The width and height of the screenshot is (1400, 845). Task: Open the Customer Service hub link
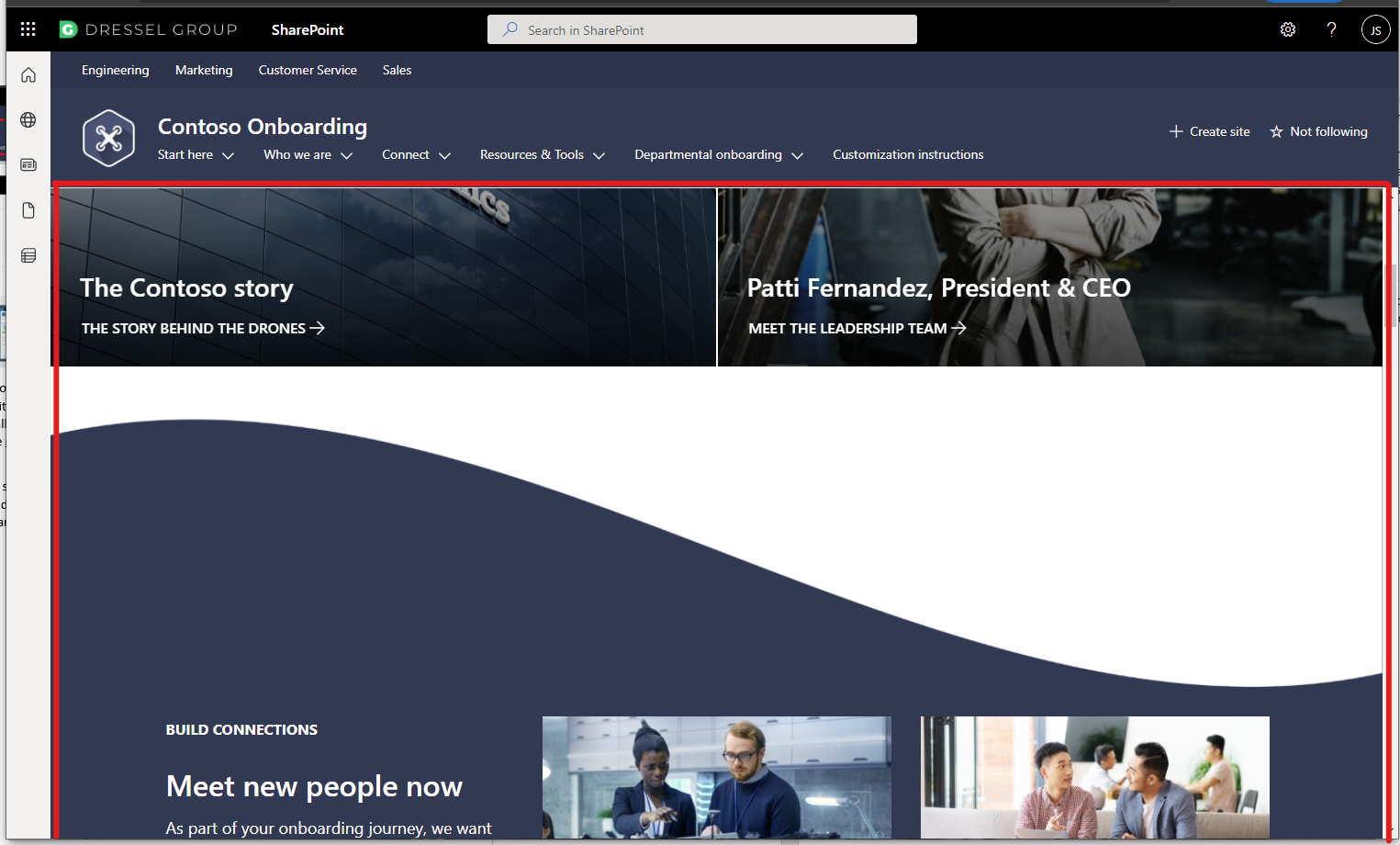pyautogui.click(x=308, y=70)
